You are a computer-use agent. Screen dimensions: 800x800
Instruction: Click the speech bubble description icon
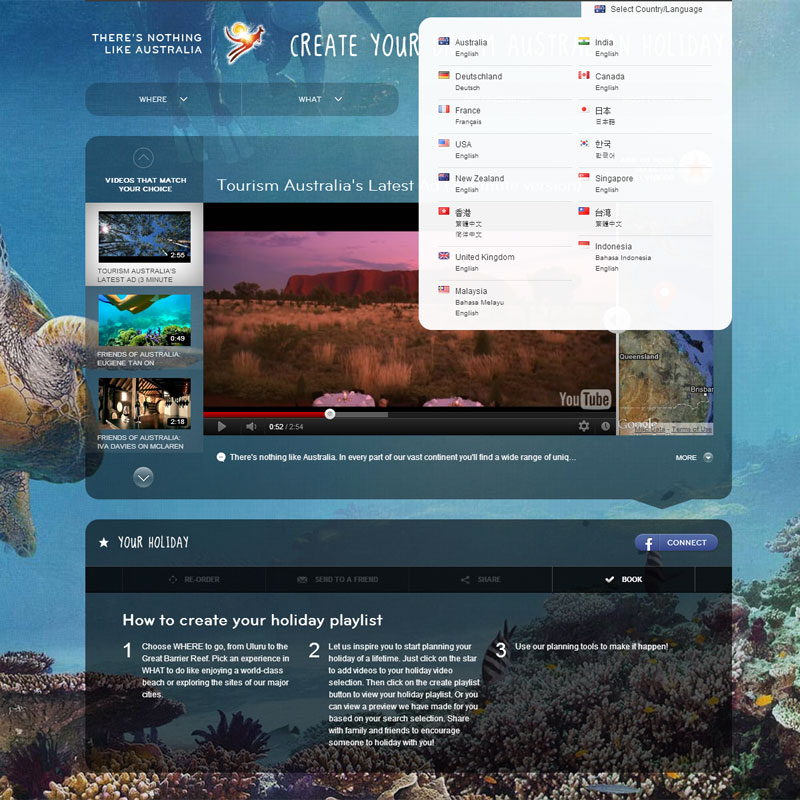coord(221,458)
